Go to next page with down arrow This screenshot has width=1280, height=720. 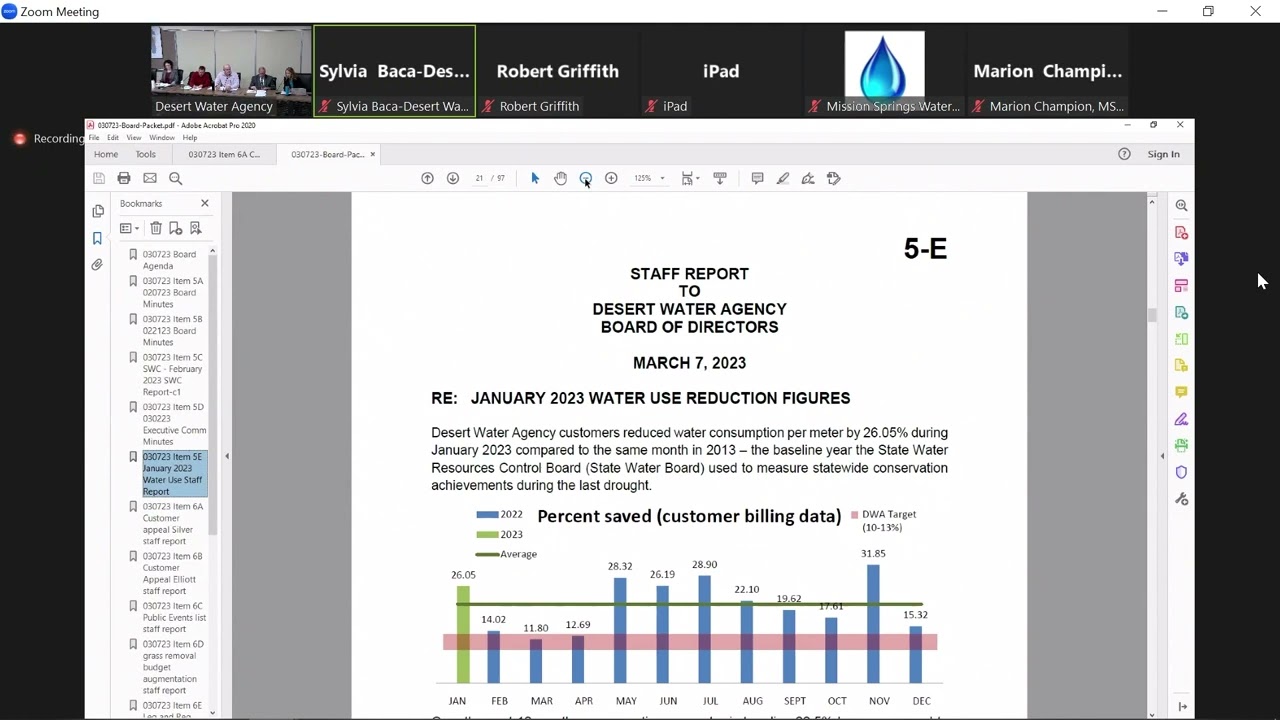(453, 178)
